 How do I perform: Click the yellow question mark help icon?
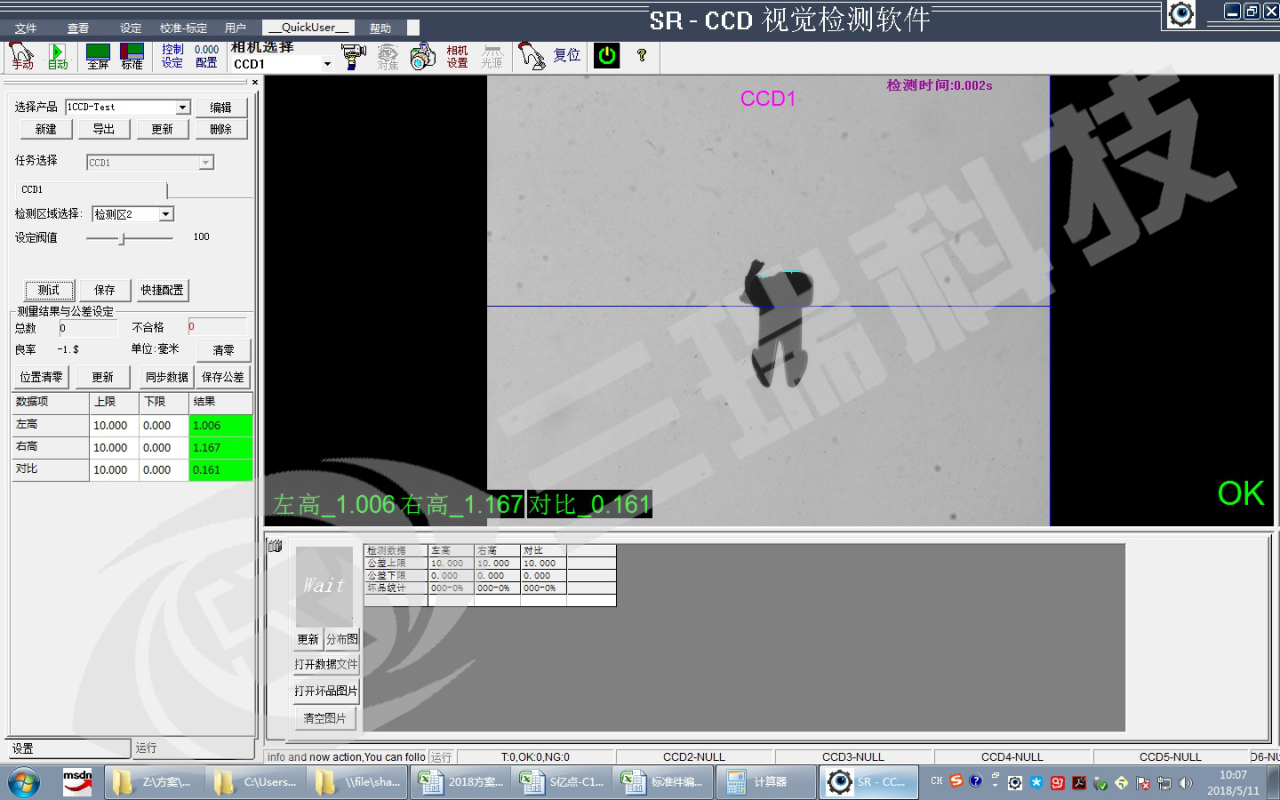click(x=642, y=56)
